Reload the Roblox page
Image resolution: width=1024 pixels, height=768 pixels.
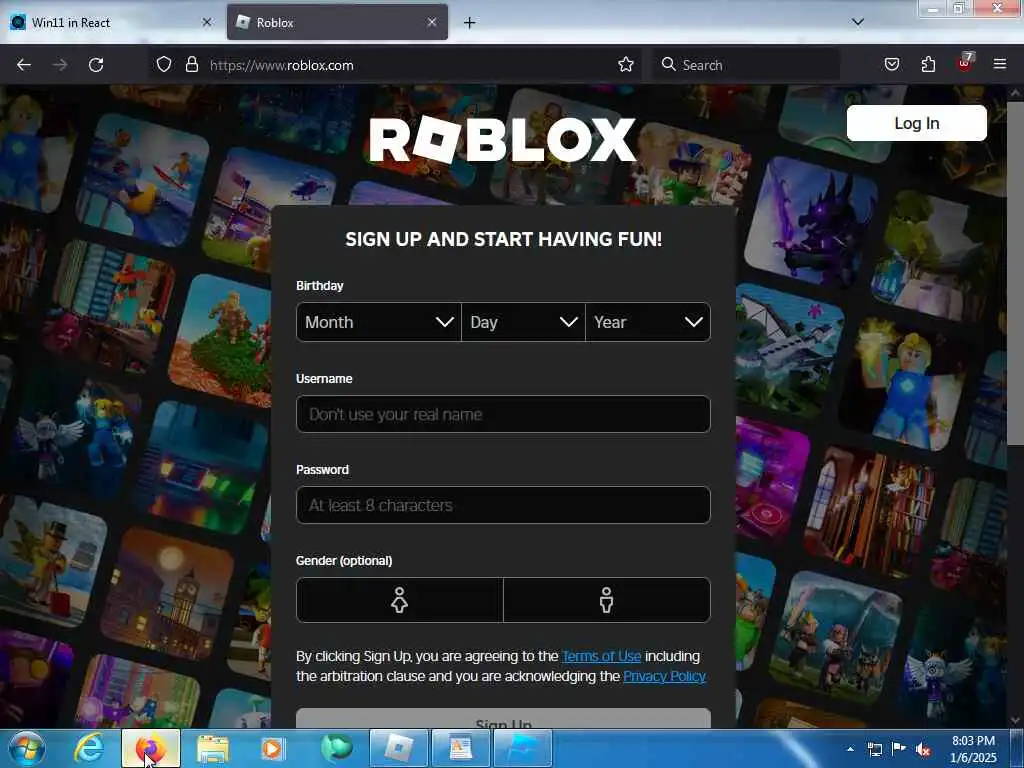(96, 65)
